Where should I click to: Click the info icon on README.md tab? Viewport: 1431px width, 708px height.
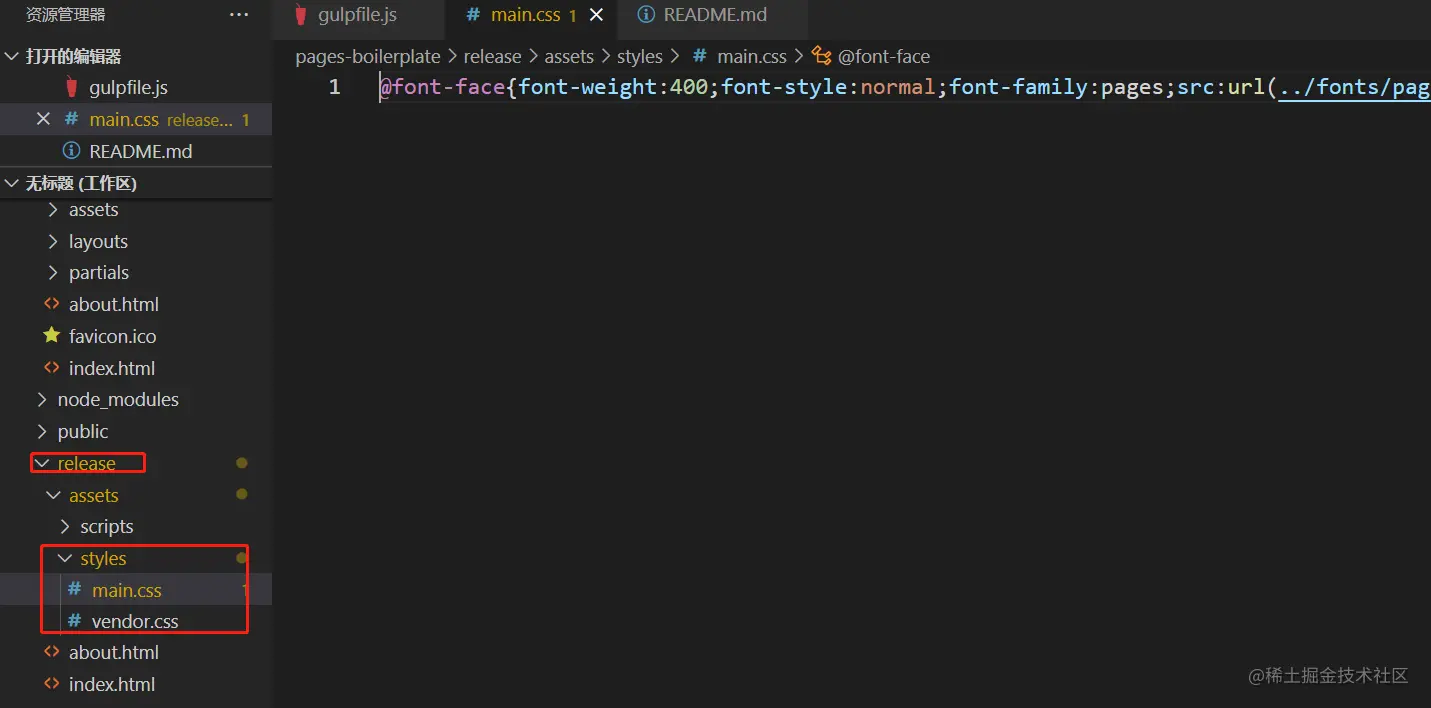coord(646,15)
